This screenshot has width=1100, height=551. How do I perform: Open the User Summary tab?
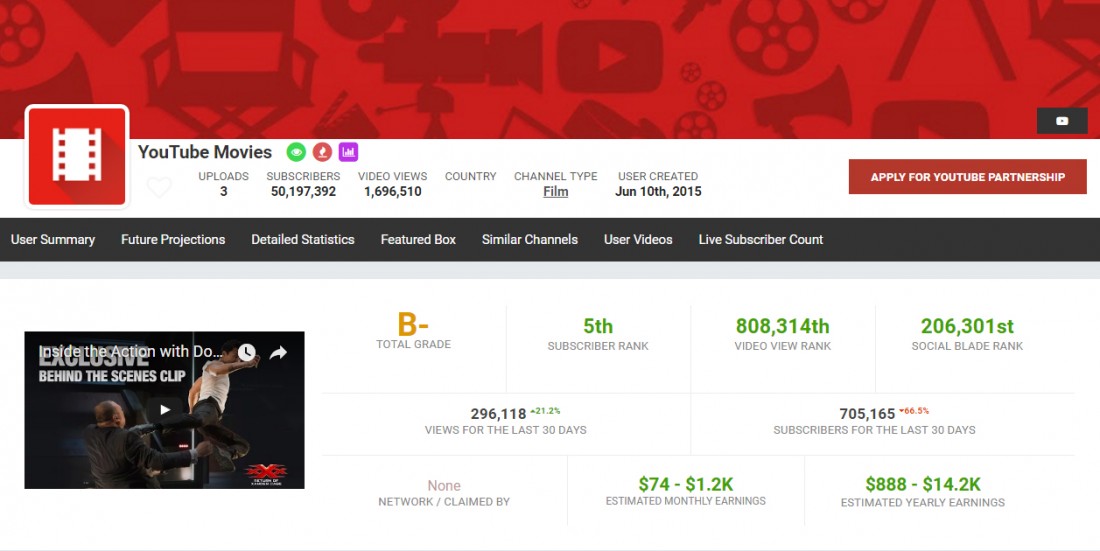53,240
